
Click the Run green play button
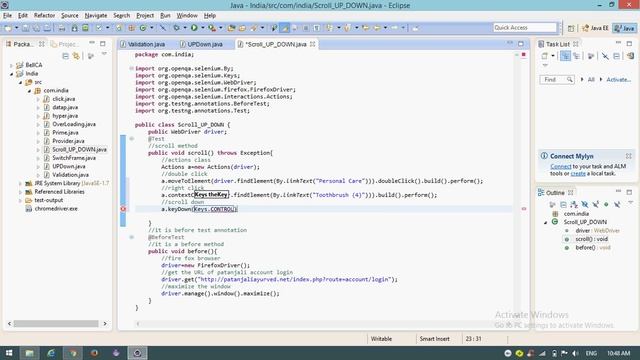194,28
